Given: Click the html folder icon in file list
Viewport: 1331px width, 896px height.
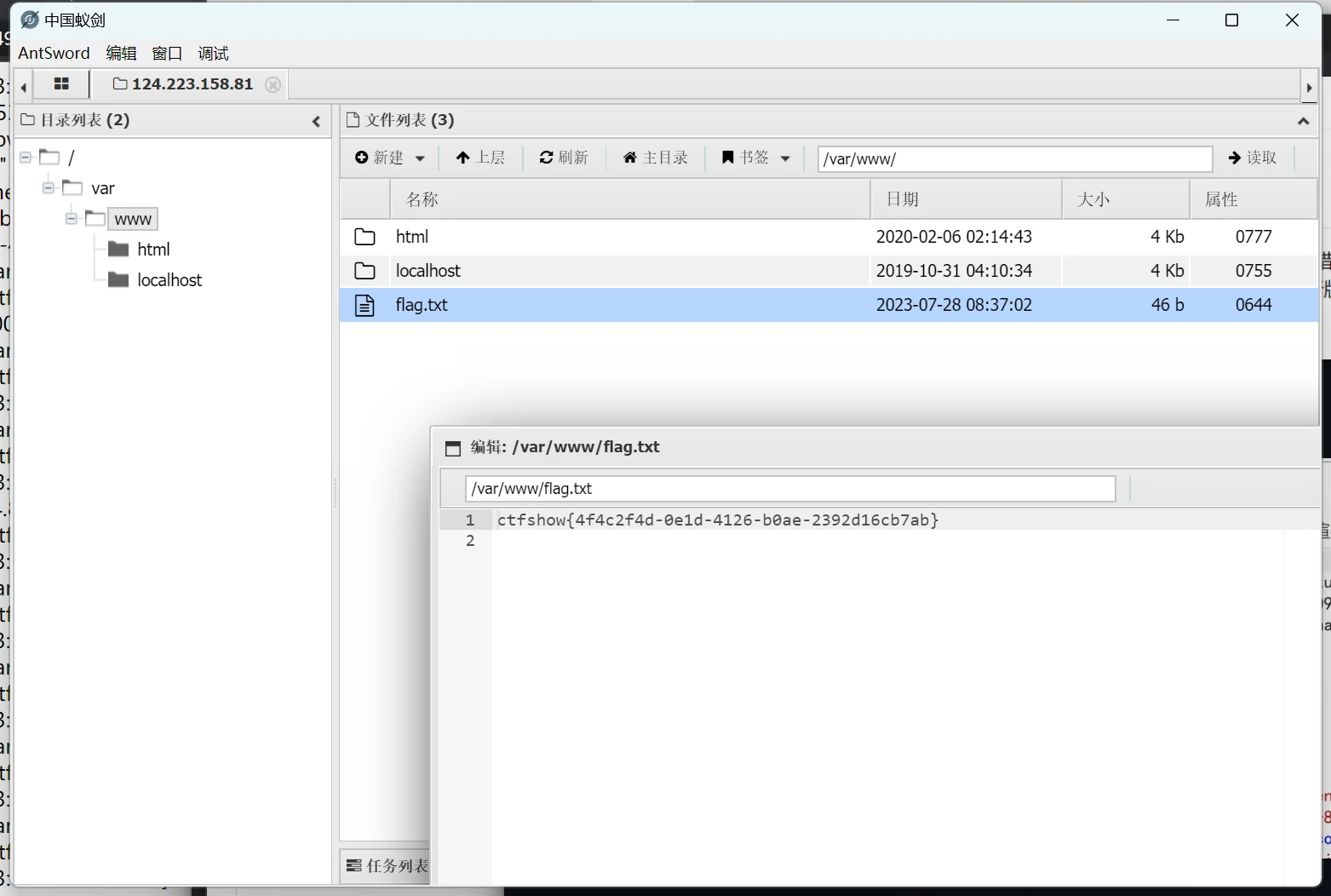Looking at the screenshot, I should pyautogui.click(x=364, y=237).
